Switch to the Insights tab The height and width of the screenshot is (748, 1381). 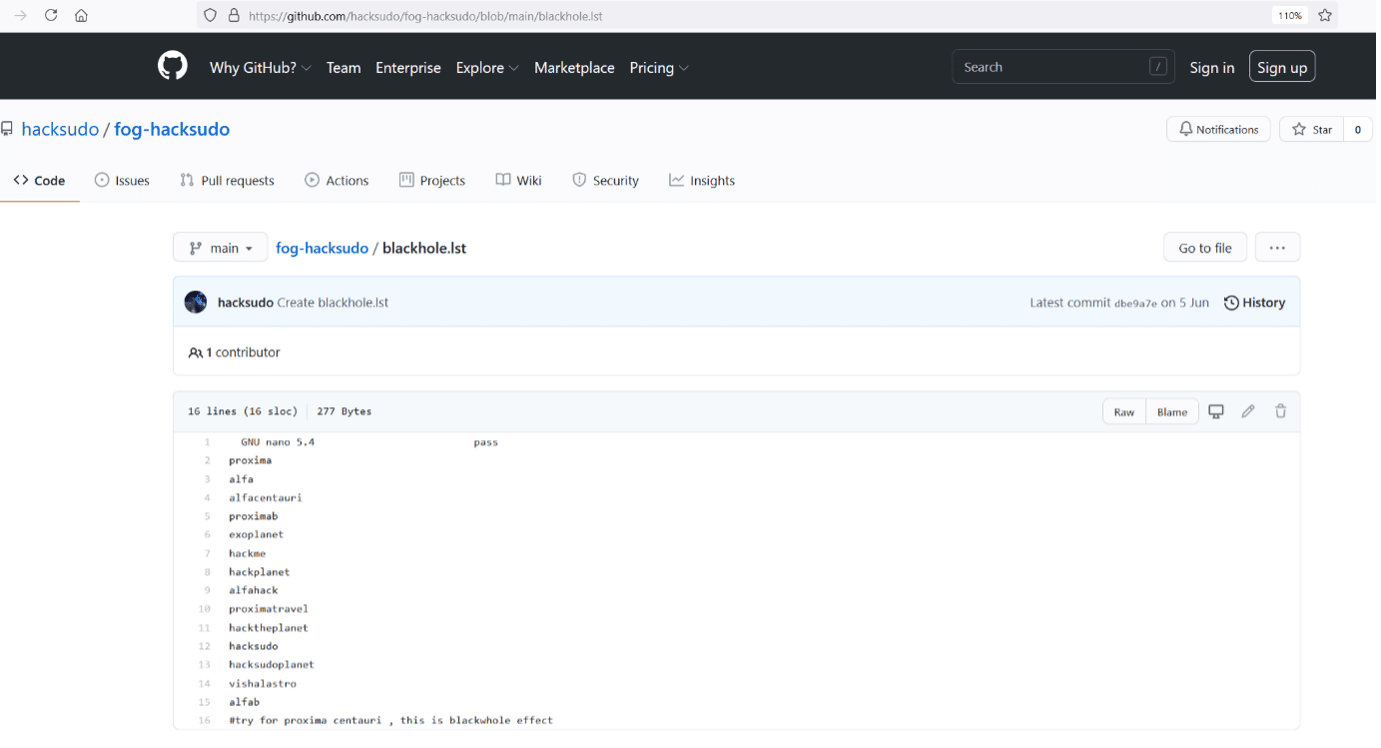[x=702, y=181]
